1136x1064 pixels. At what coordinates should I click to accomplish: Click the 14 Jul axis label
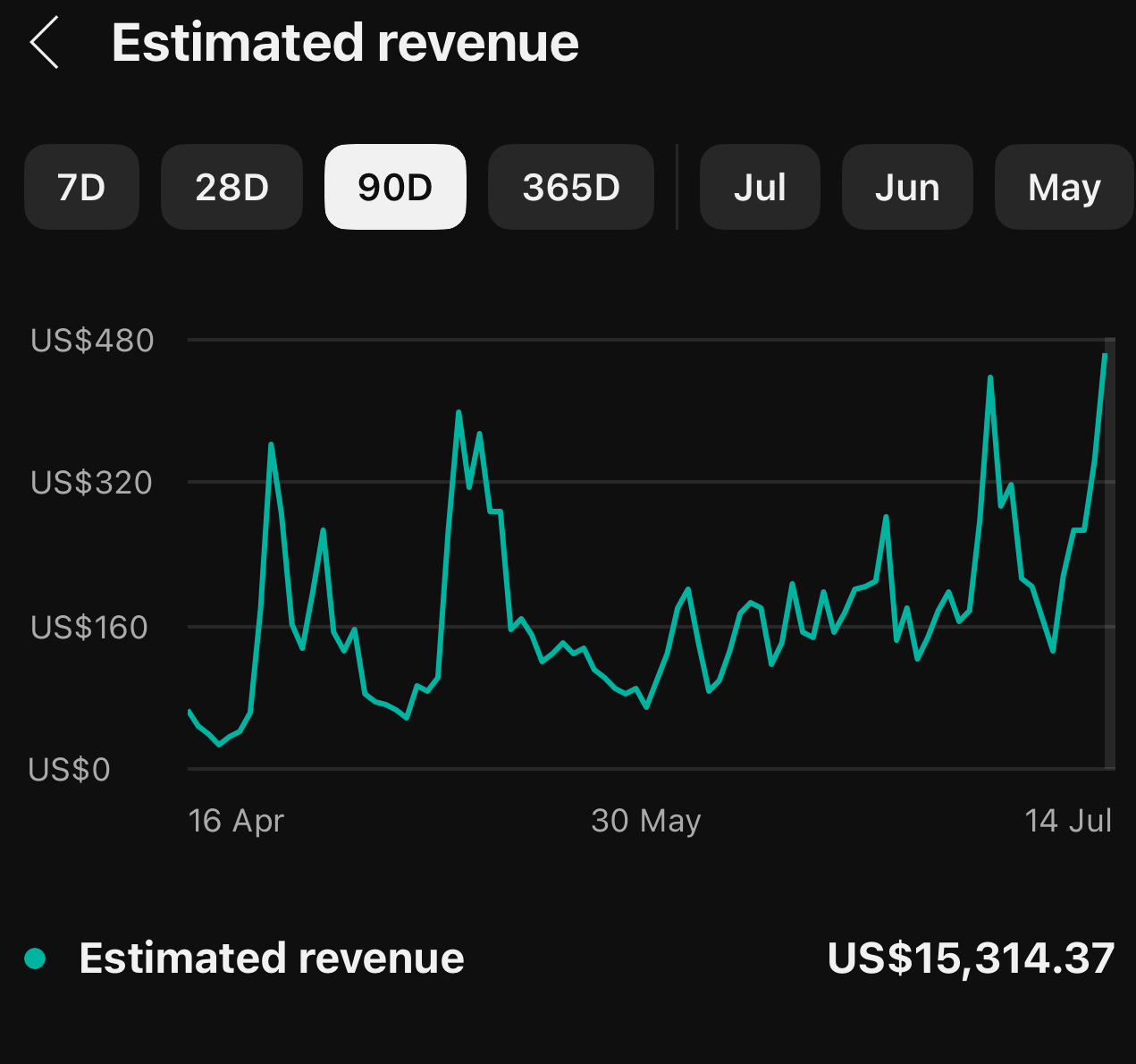[1069, 820]
